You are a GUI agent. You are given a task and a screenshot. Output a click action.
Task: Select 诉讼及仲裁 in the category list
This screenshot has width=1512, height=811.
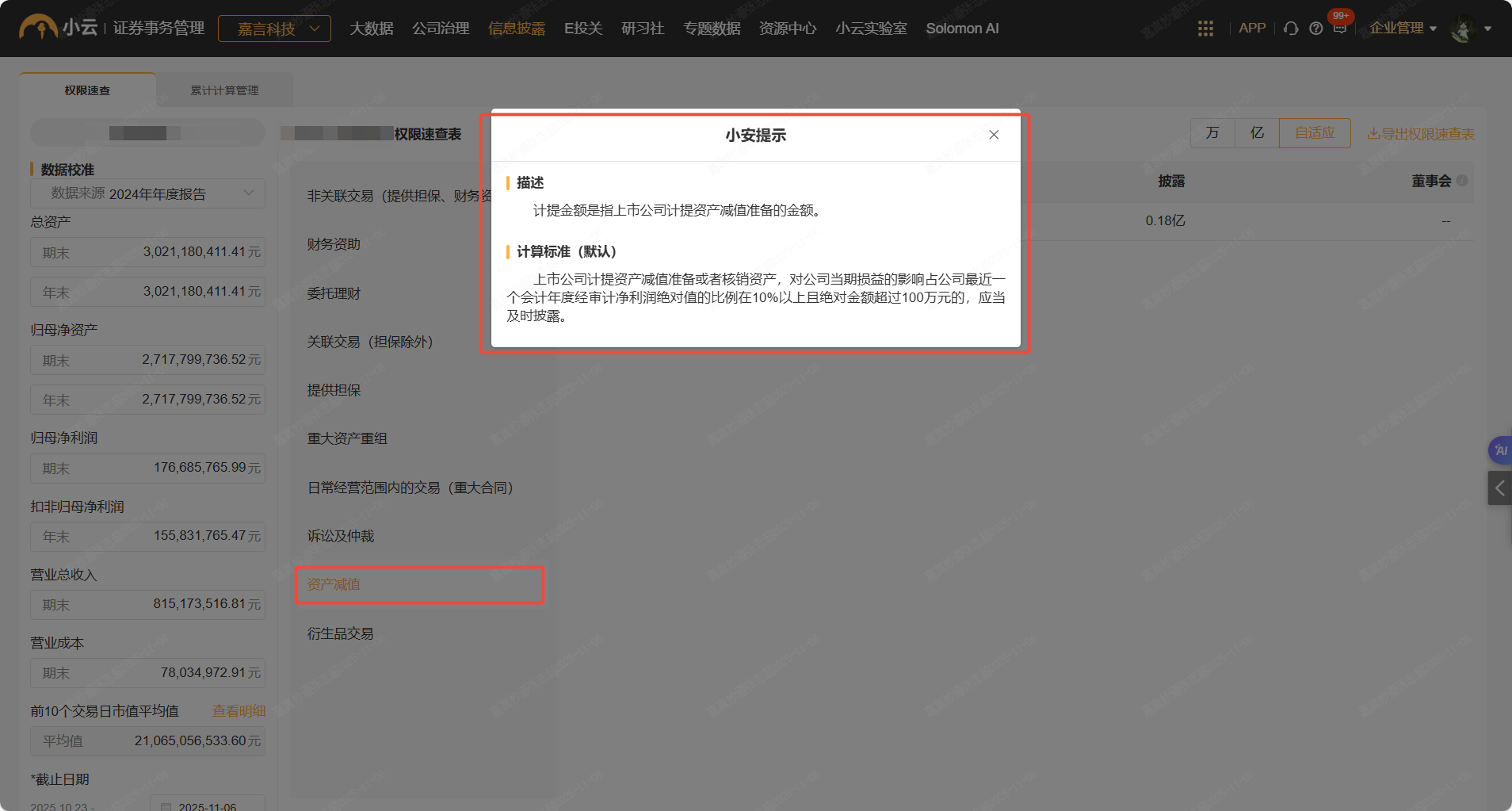341,536
